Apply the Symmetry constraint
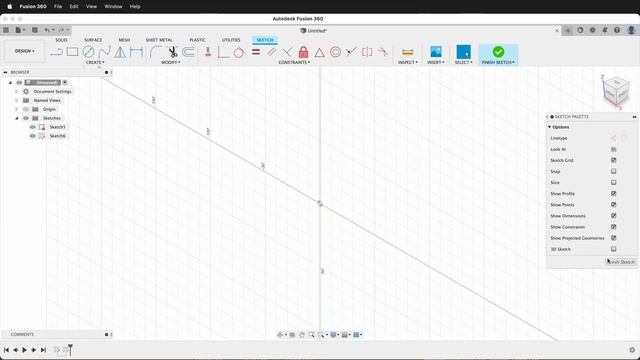Screen dimensions: 640x360 tap(367, 52)
